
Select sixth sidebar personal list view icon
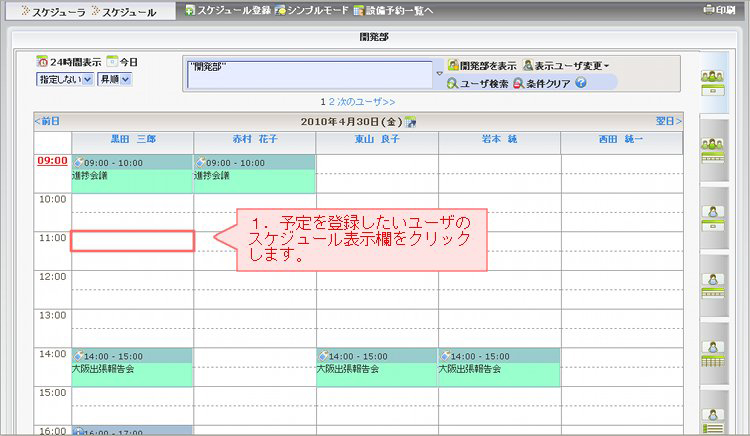[713, 421]
